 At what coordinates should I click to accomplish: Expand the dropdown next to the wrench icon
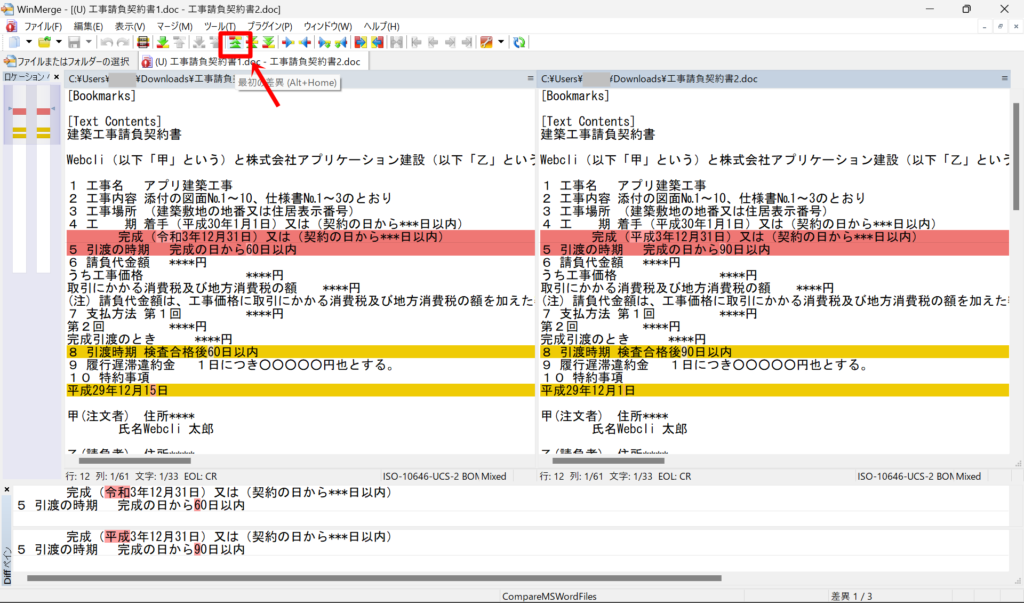coord(500,42)
